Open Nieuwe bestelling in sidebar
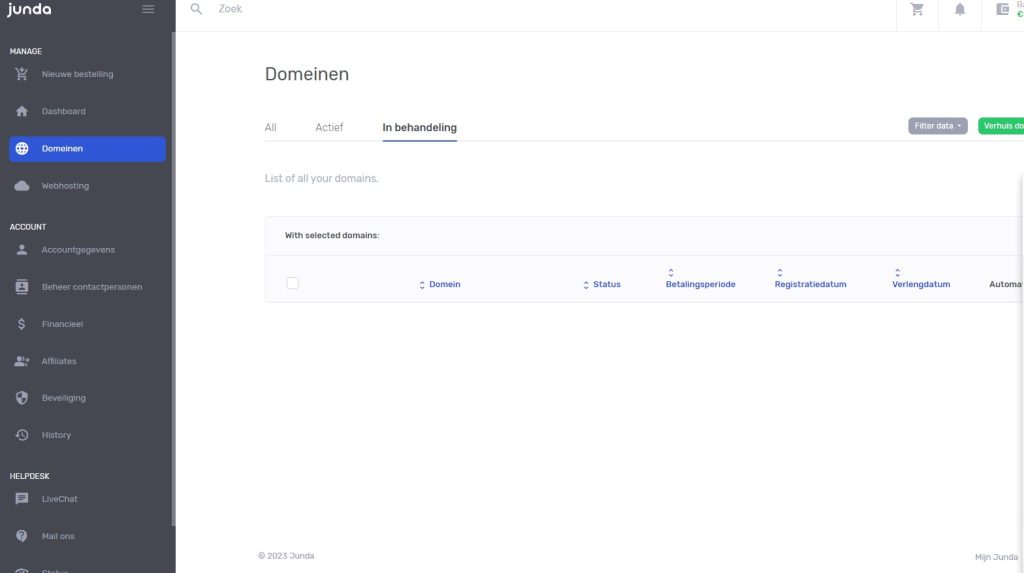Screen dimensions: 1024x573 pyautogui.click(x=77, y=74)
